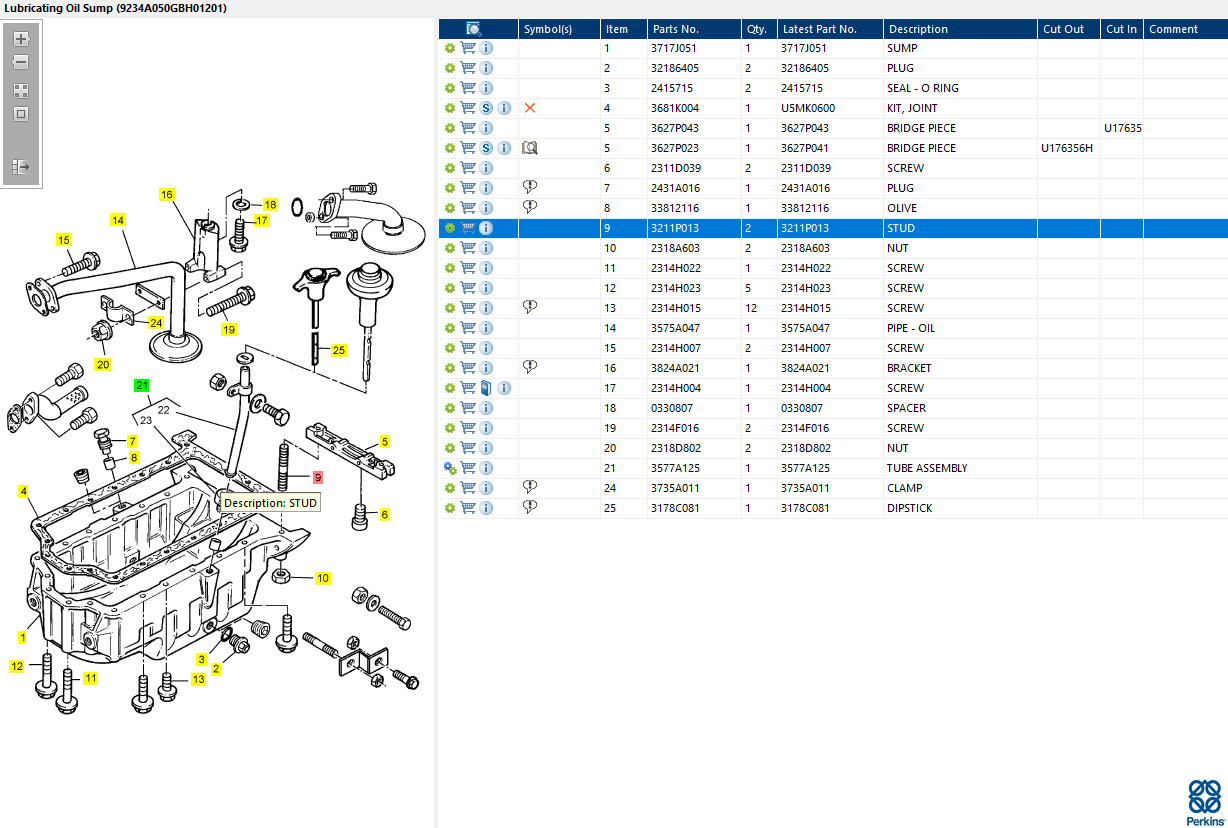This screenshot has height=828, width=1228.
Task: Open info for PLUG 32186405
Action: [x=486, y=68]
